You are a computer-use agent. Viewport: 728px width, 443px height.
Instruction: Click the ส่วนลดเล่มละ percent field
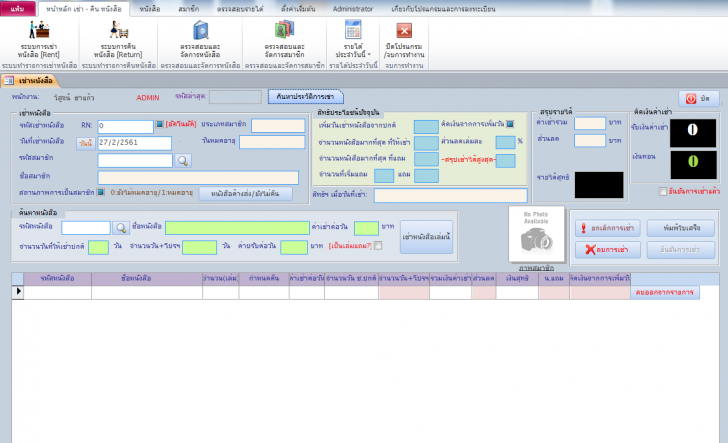pyautogui.click(x=505, y=142)
